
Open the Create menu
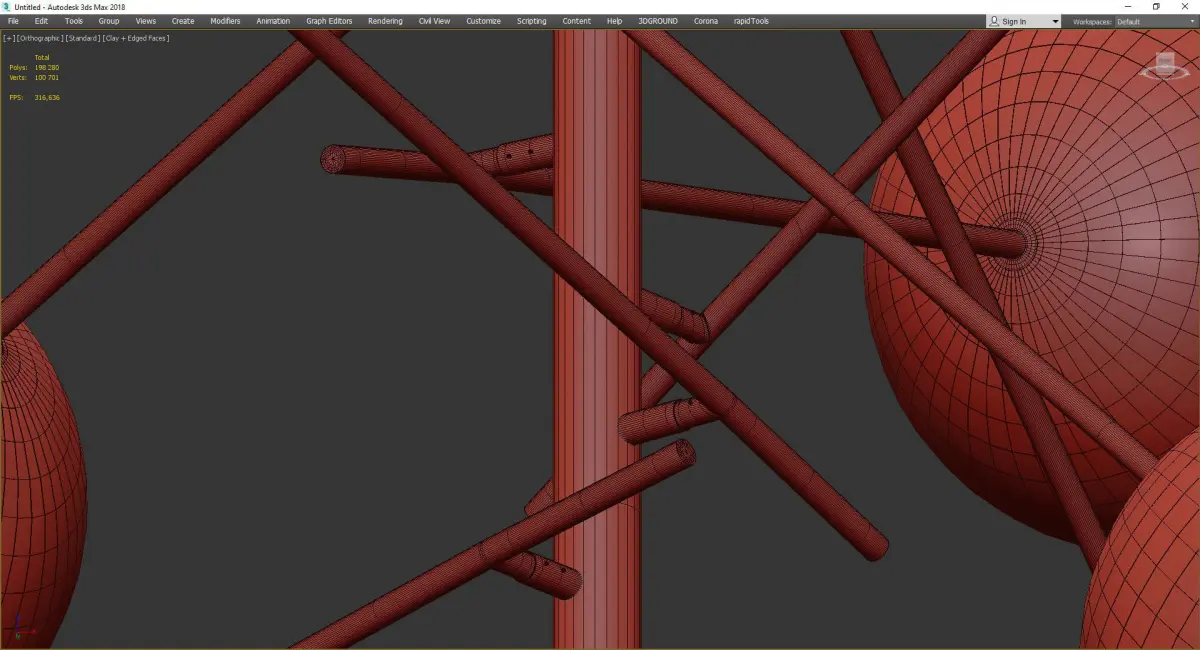click(x=183, y=21)
